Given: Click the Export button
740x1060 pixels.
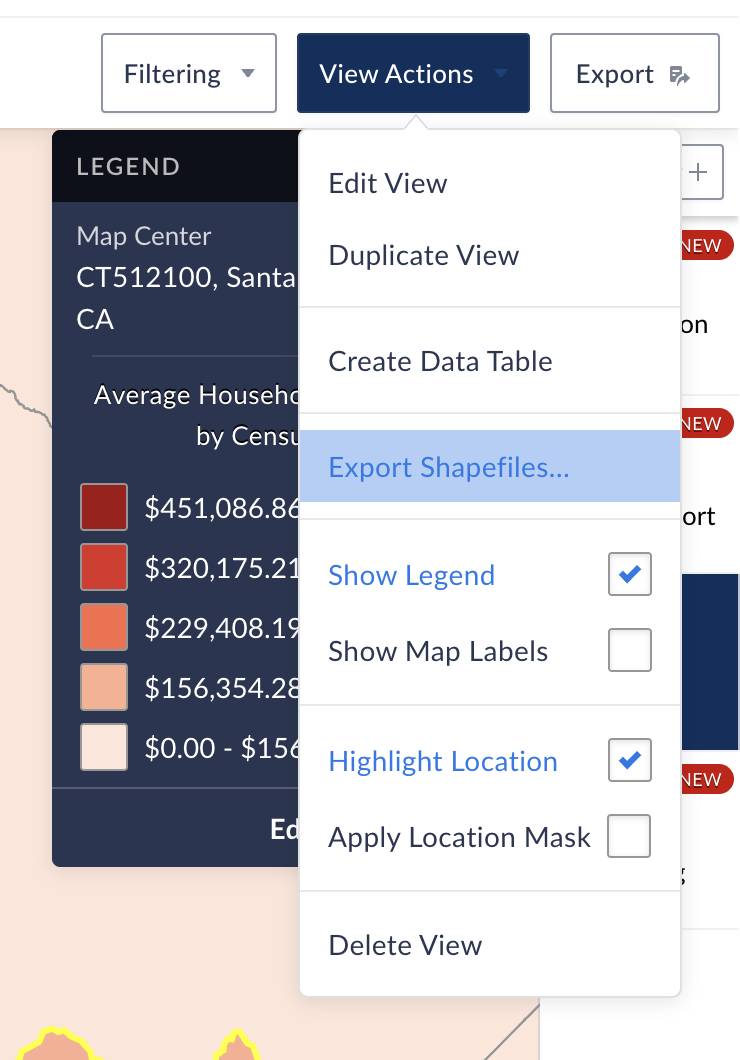Looking at the screenshot, I should click(635, 73).
